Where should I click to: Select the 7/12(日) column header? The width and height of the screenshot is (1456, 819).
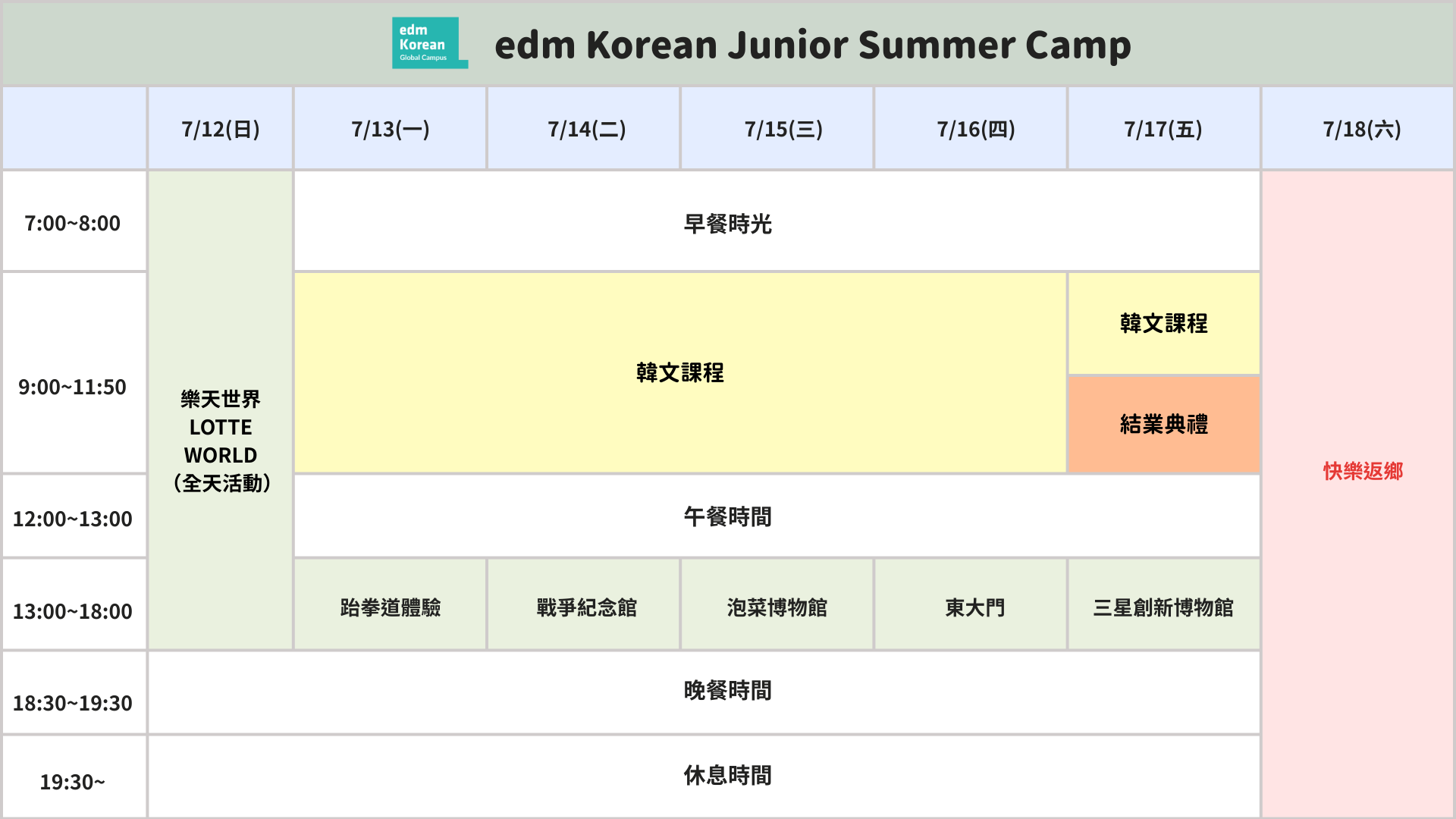(x=221, y=129)
